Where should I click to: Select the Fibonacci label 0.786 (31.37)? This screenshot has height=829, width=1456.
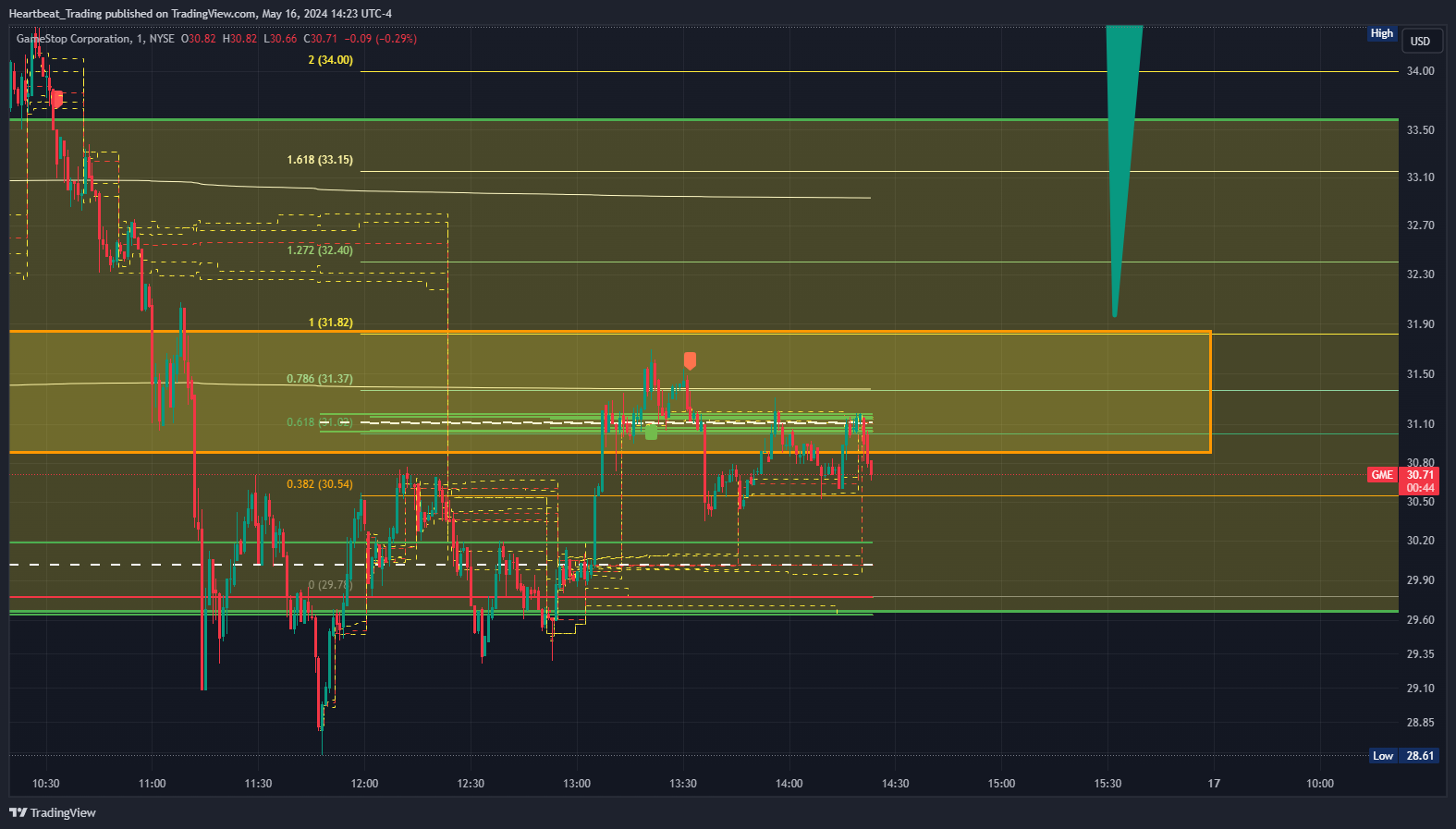click(x=320, y=379)
